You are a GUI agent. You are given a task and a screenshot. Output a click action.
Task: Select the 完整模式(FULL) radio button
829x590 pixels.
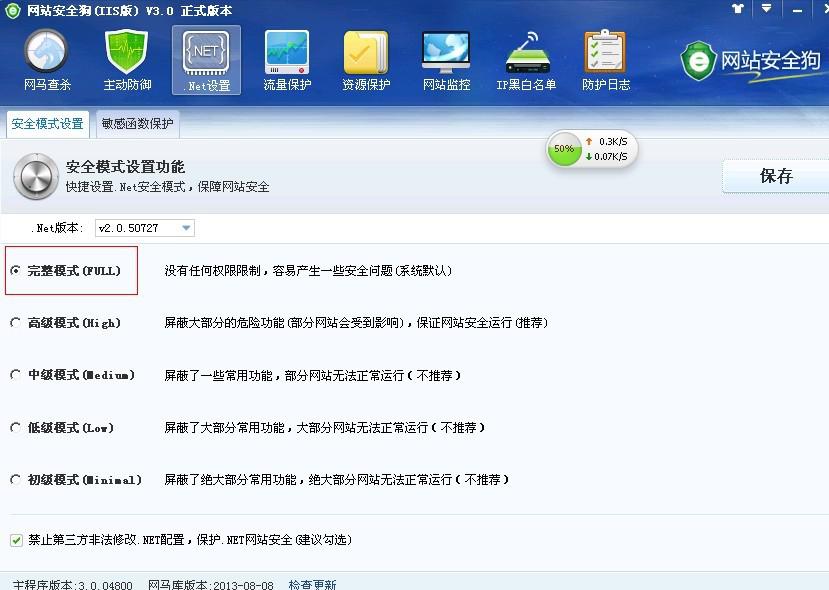click(15, 271)
